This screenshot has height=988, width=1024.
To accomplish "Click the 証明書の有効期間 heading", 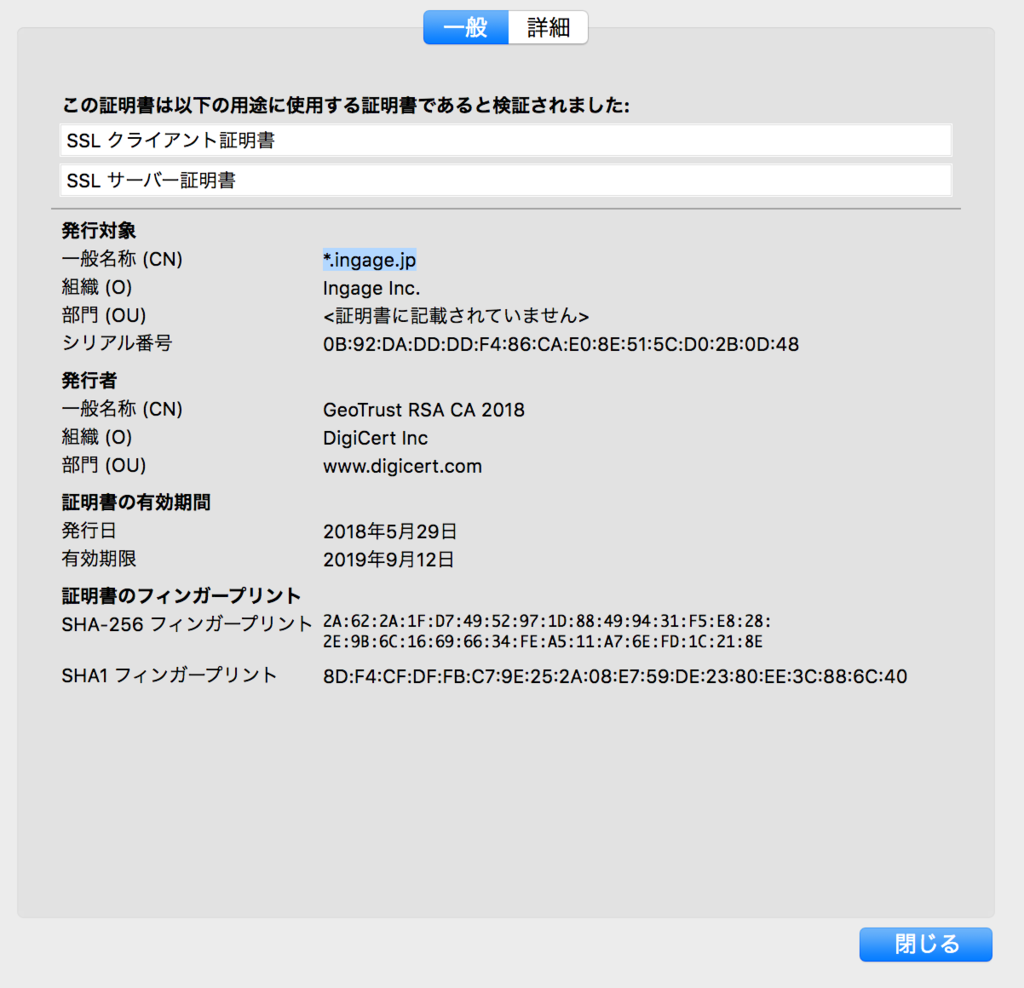I will pos(136,502).
